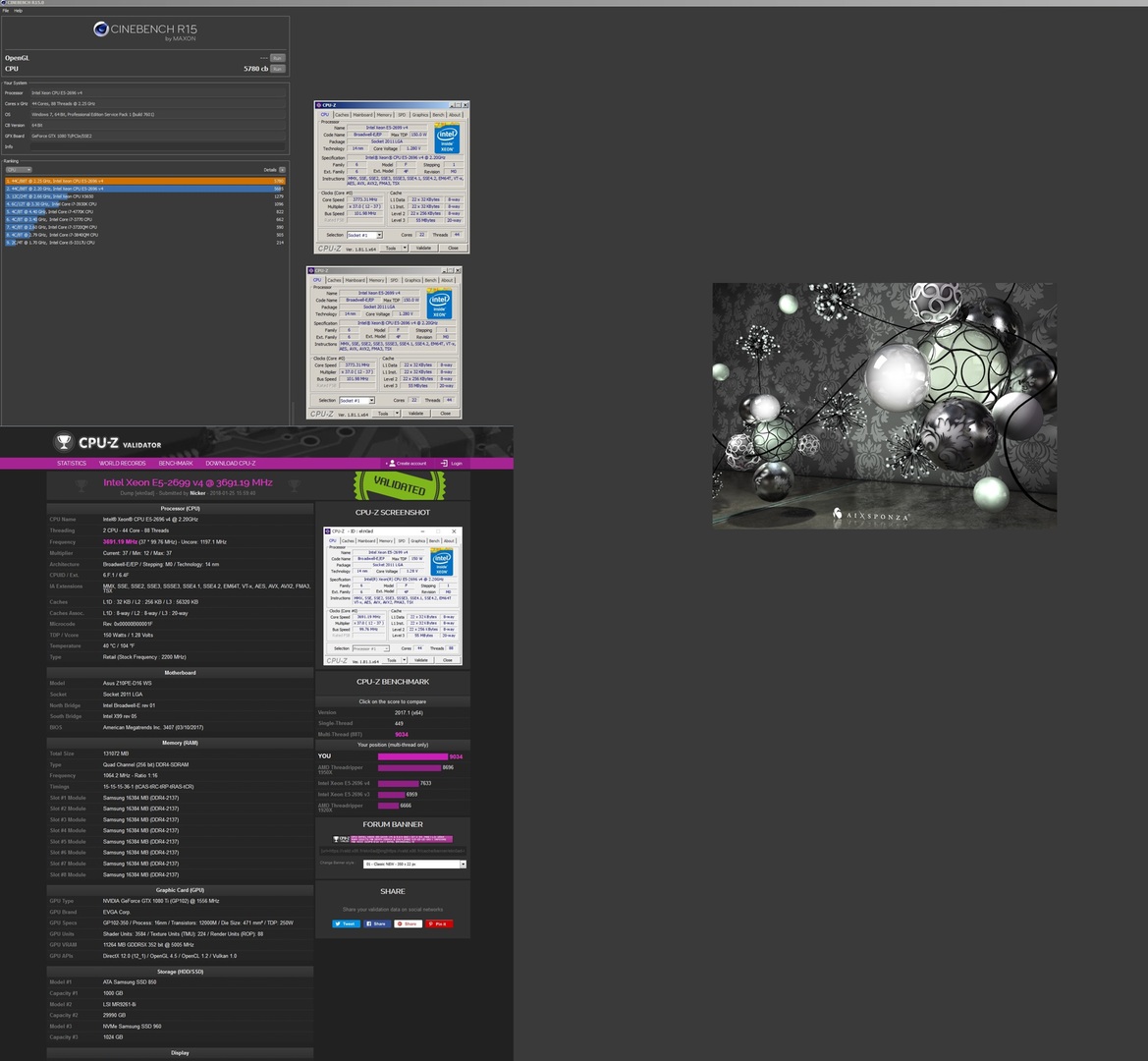Click the Pinterest Pin it icon button
The width and height of the screenshot is (1148, 1061).
coord(439,924)
